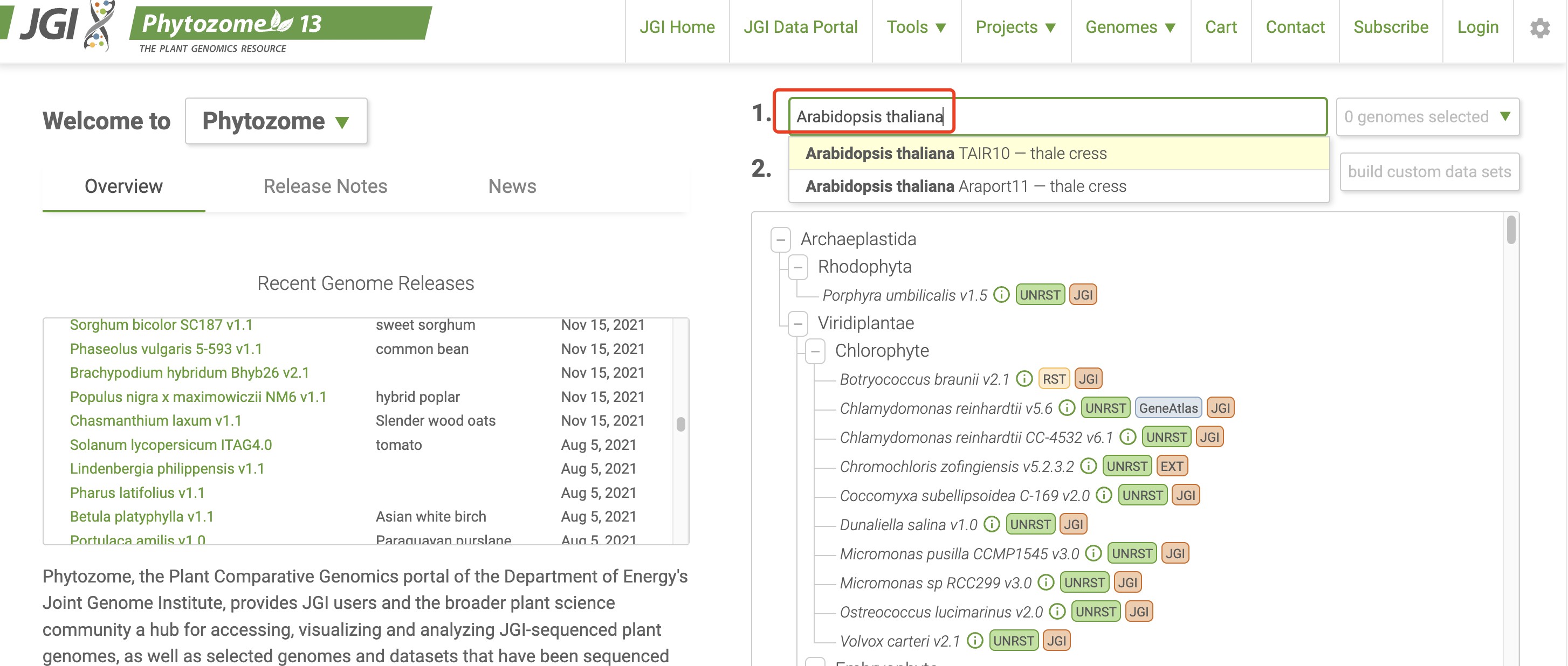Open the Tools menu dropdown

point(916,27)
